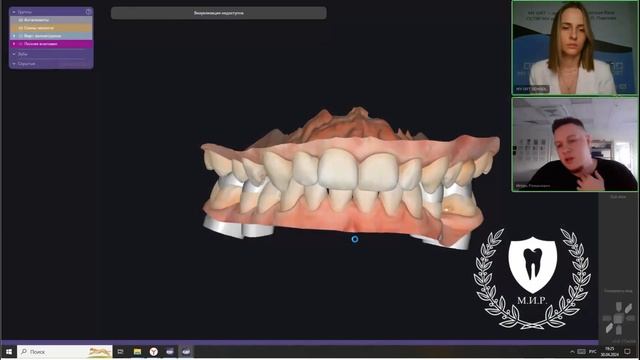Collapse the groups panel header arrow
The height and width of the screenshot is (360, 640).
[14, 12]
